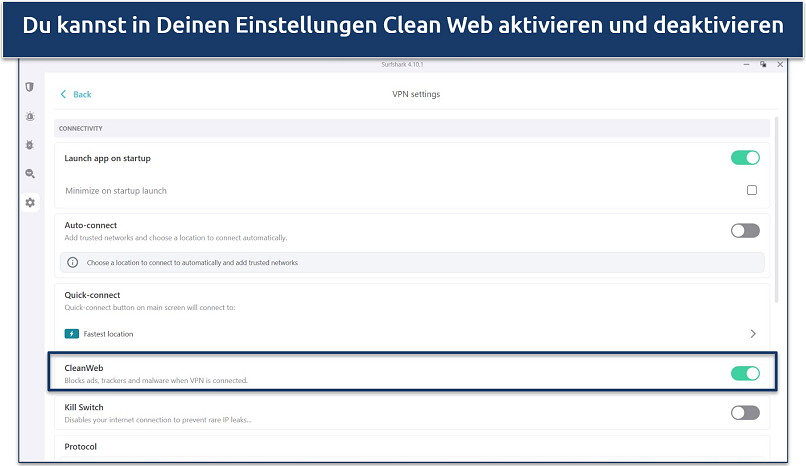Screen dimensions: 806x466
Task: Enable the Auto-connect toggle
Action: click(745, 231)
